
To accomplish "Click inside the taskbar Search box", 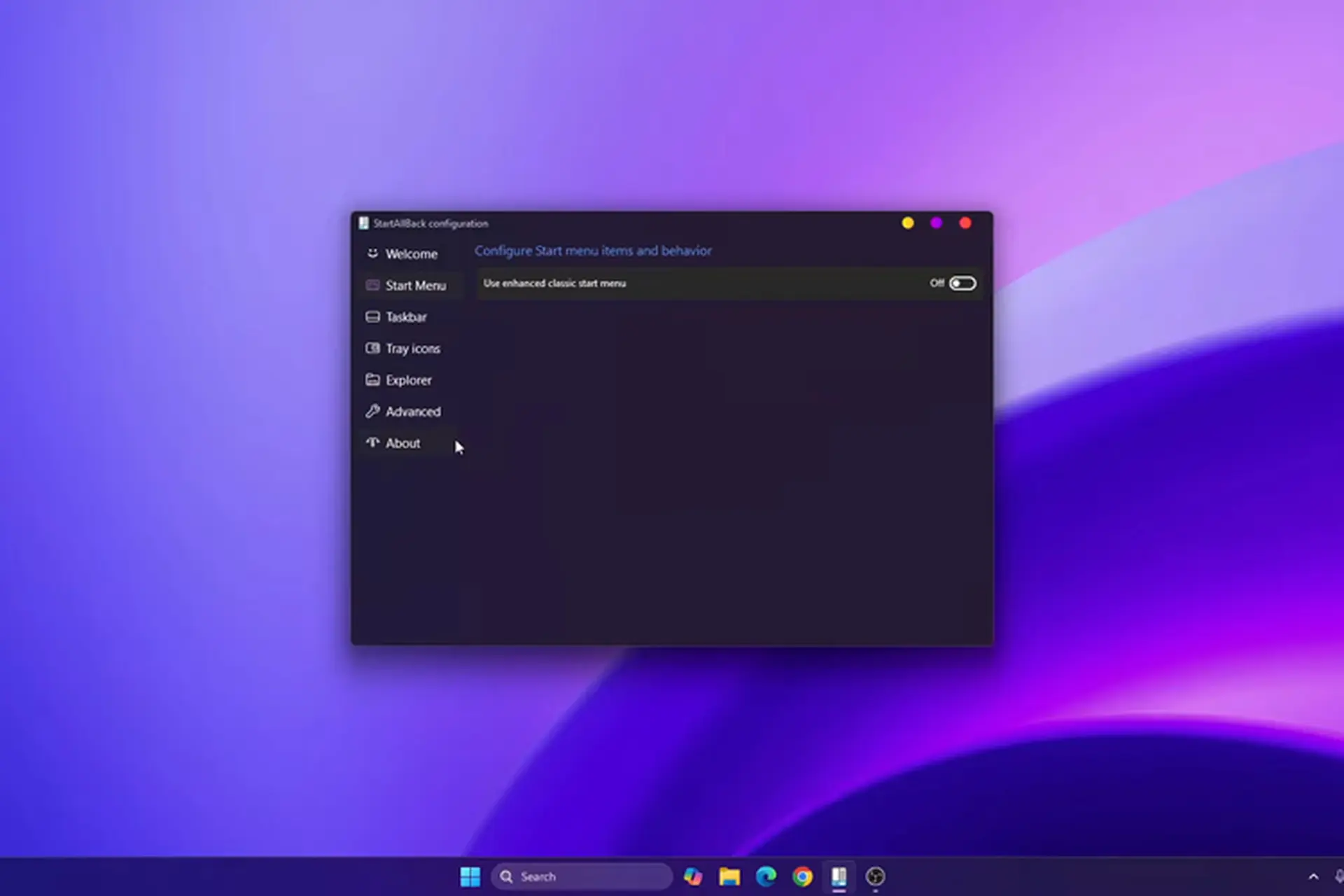I will coord(581,876).
